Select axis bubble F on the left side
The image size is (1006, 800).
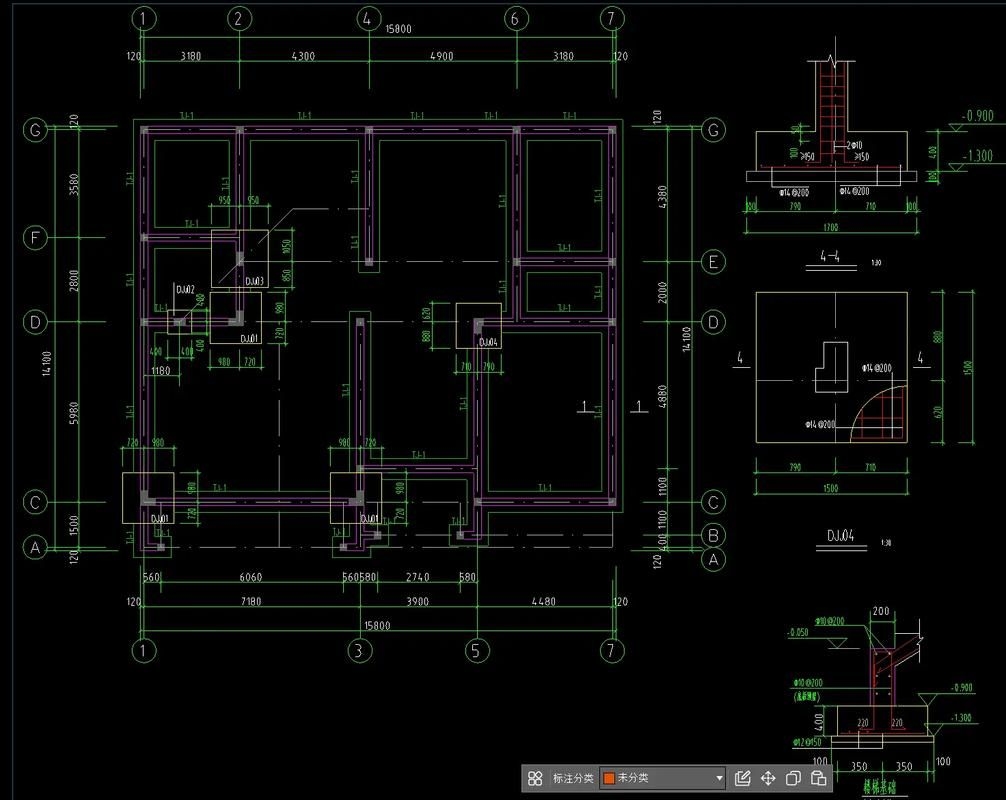[36, 238]
